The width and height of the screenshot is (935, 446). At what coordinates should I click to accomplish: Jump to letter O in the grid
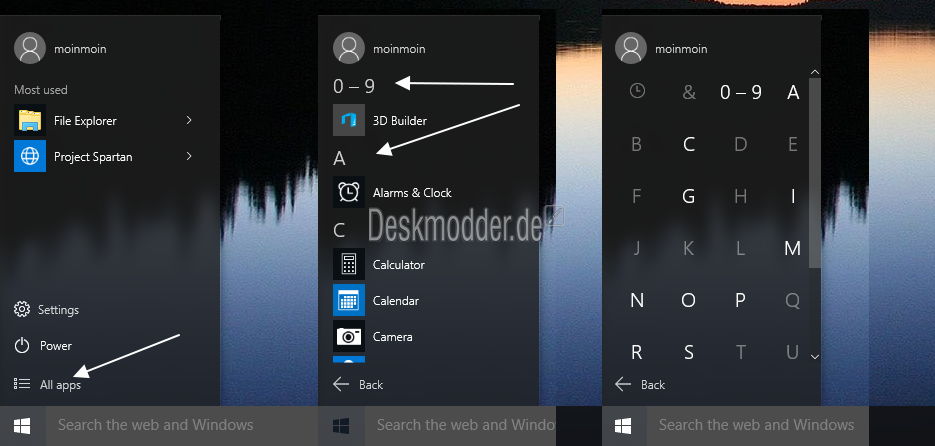click(x=689, y=300)
